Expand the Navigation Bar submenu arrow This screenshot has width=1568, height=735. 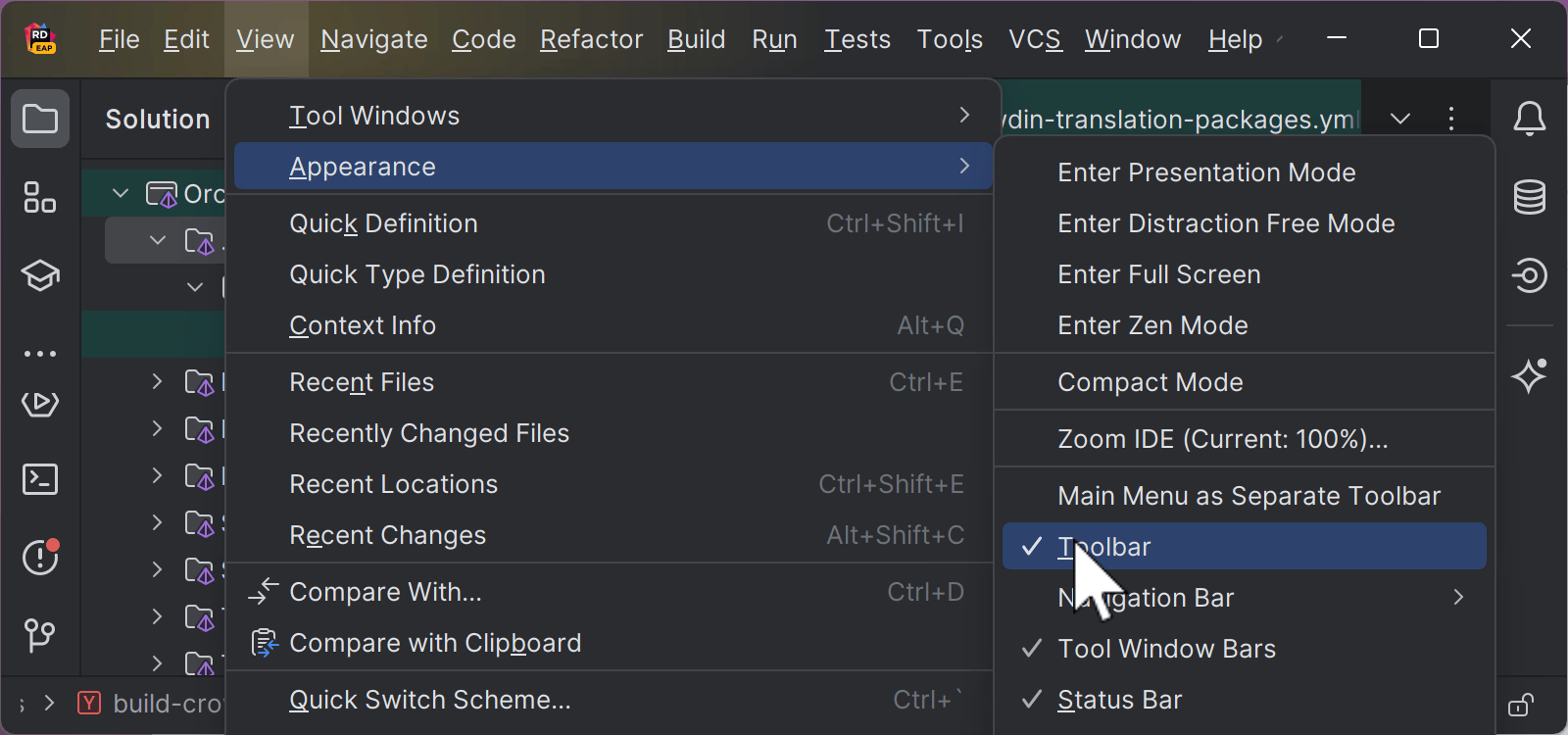point(1458,598)
